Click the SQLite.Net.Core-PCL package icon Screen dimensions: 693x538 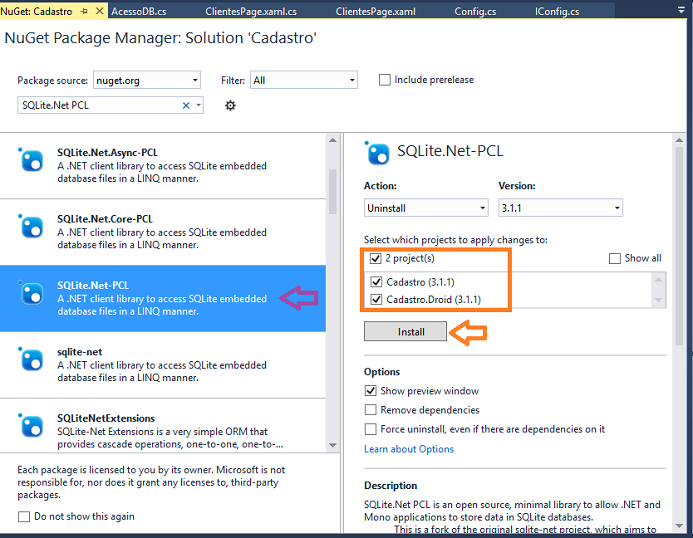click(31, 226)
